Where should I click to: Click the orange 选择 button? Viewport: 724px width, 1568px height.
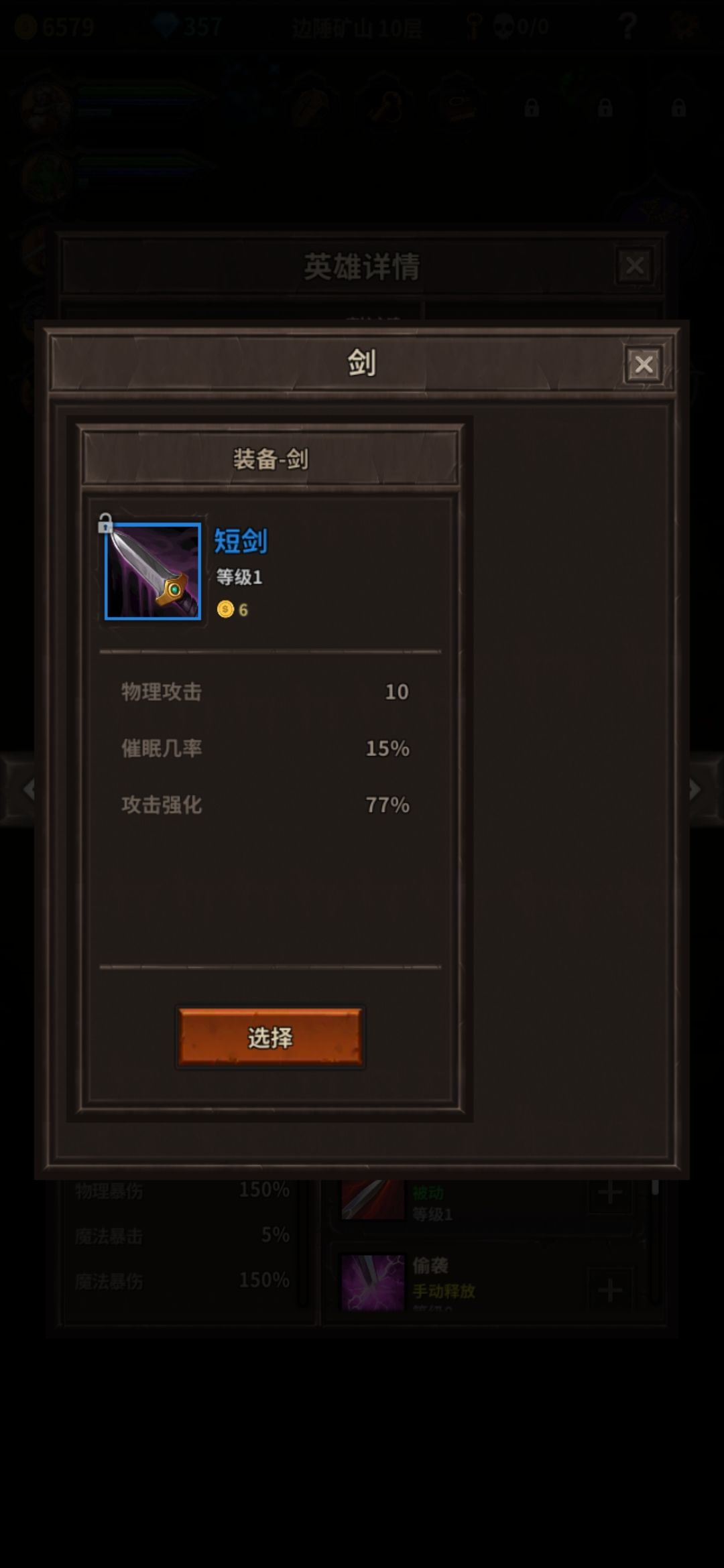[270, 1037]
